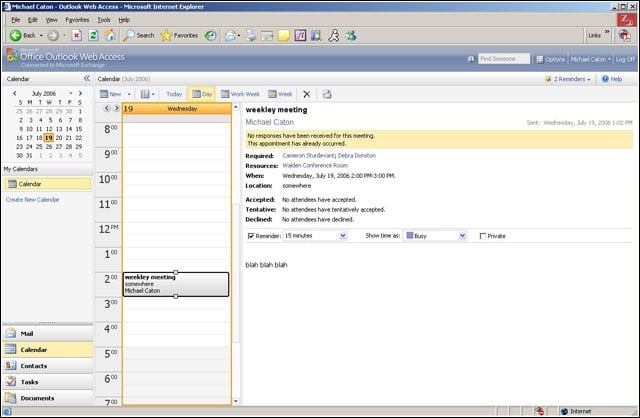This screenshot has height=418, width=640.
Task: Open Contacts in navigation pane
Action: (x=47, y=366)
